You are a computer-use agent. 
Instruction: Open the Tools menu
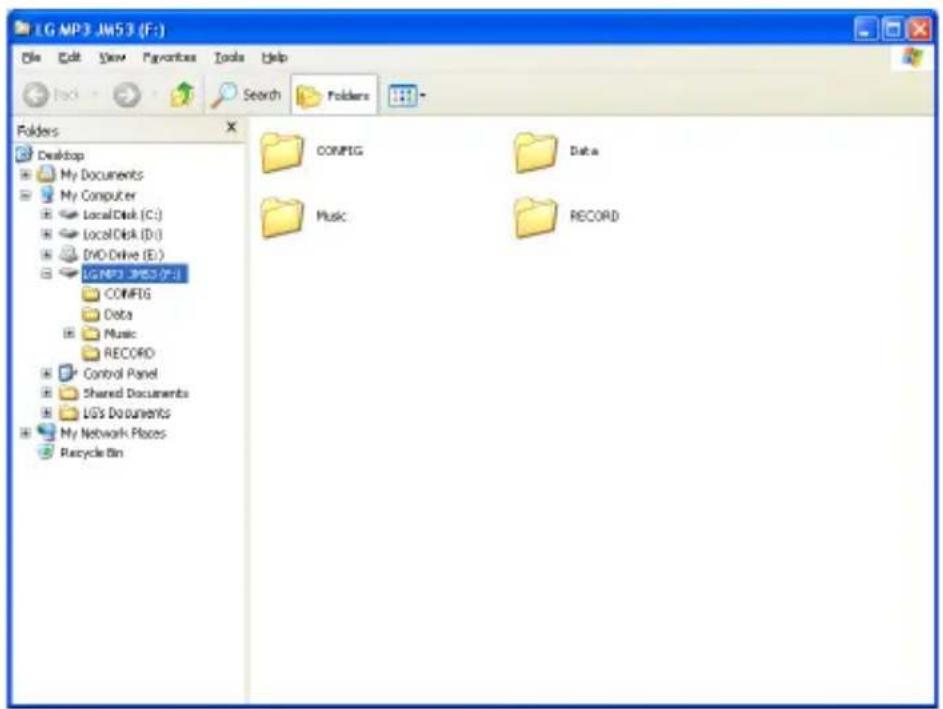click(229, 57)
